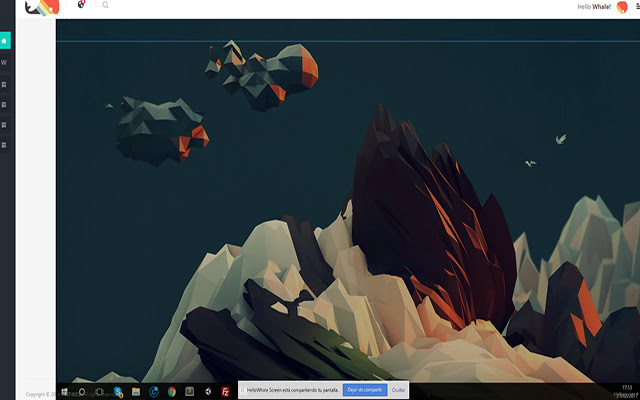Click the HelloWhale whale logo
The width and height of the screenshot is (640, 400).
[42, 7]
